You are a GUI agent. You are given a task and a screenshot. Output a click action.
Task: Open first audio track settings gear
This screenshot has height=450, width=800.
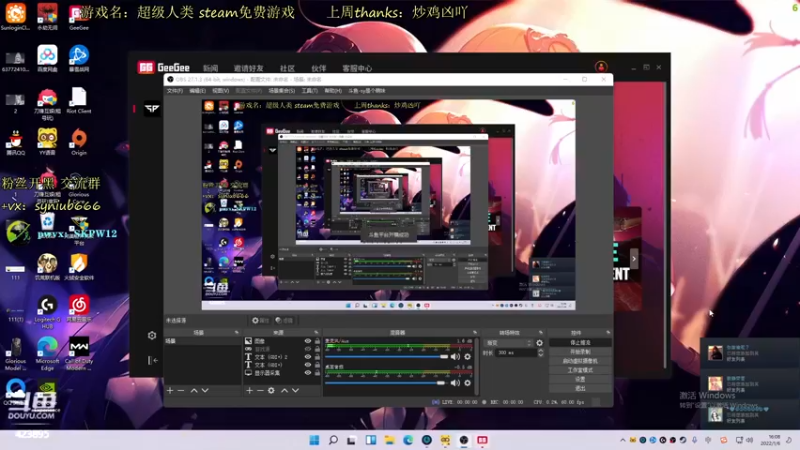point(467,357)
